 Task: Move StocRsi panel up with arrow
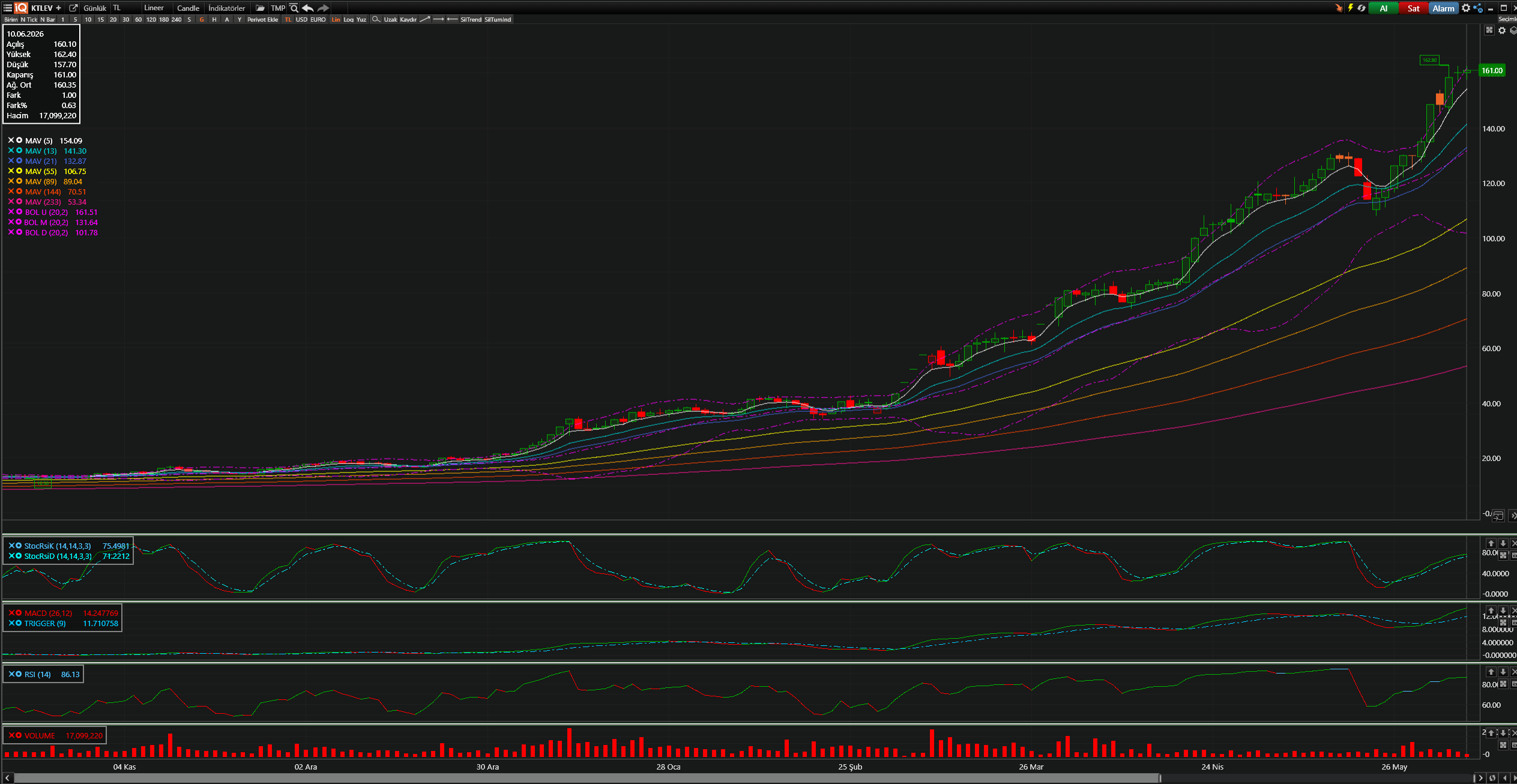(x=1491, y=543)
